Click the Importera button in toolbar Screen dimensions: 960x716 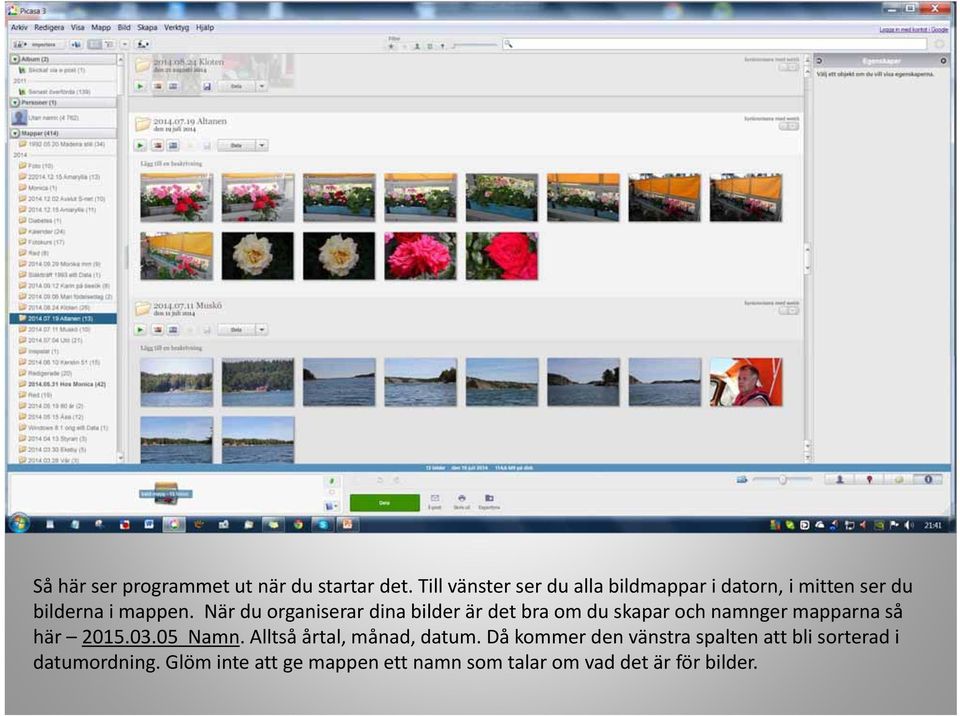pos(38,44)
